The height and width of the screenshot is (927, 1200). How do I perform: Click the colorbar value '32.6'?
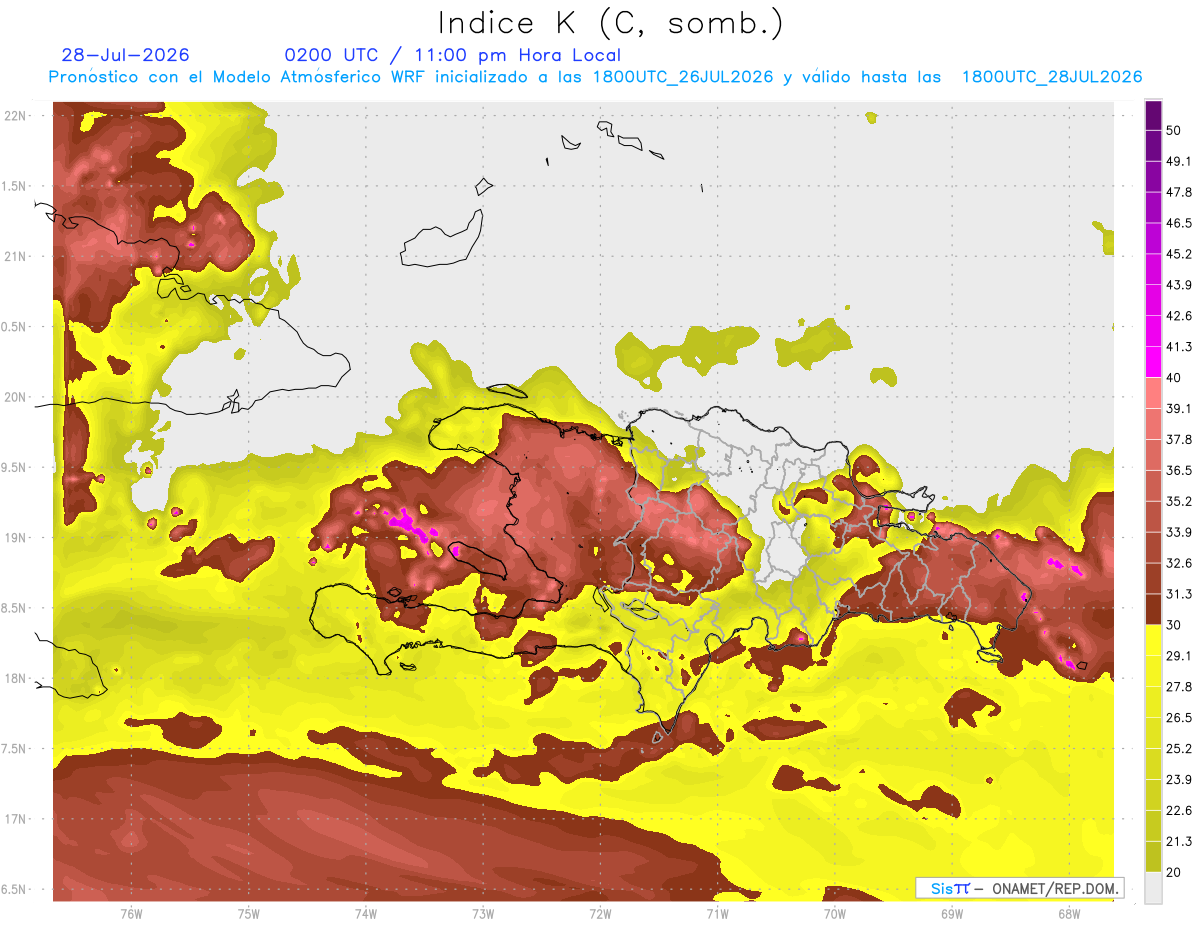click(1179, 563)
